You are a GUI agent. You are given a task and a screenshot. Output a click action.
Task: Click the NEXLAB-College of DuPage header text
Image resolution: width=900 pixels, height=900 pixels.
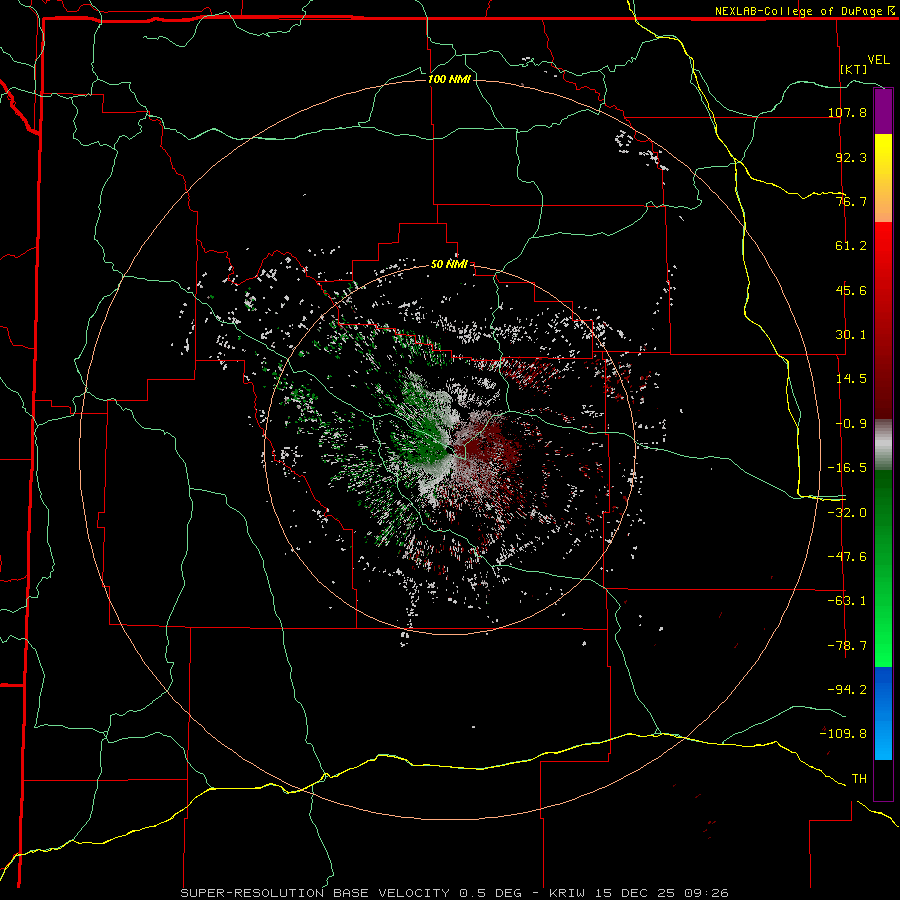[799, 11]
